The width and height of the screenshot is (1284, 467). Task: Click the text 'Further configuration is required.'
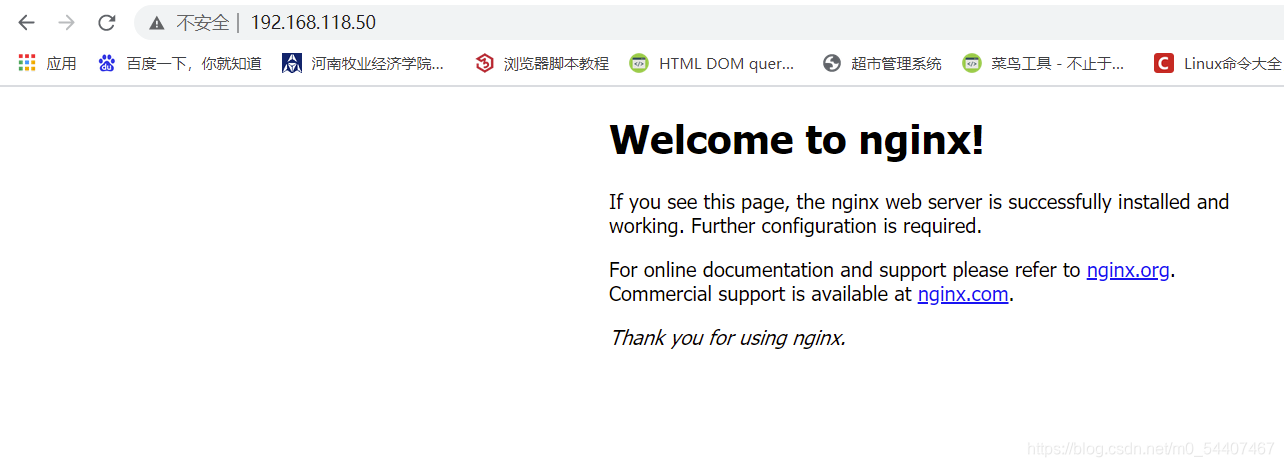click(837, 226)
